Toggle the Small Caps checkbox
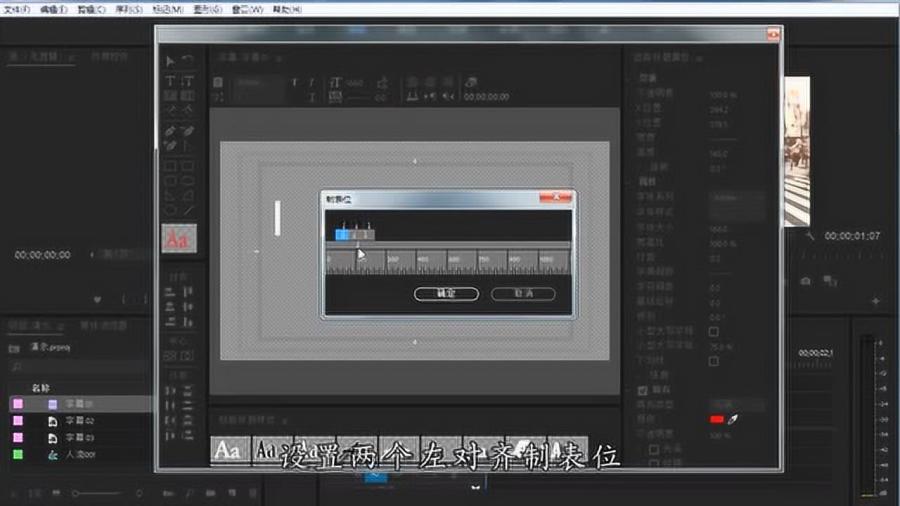The height and width of the screenshot is (506, 900). tap(713, 331)
